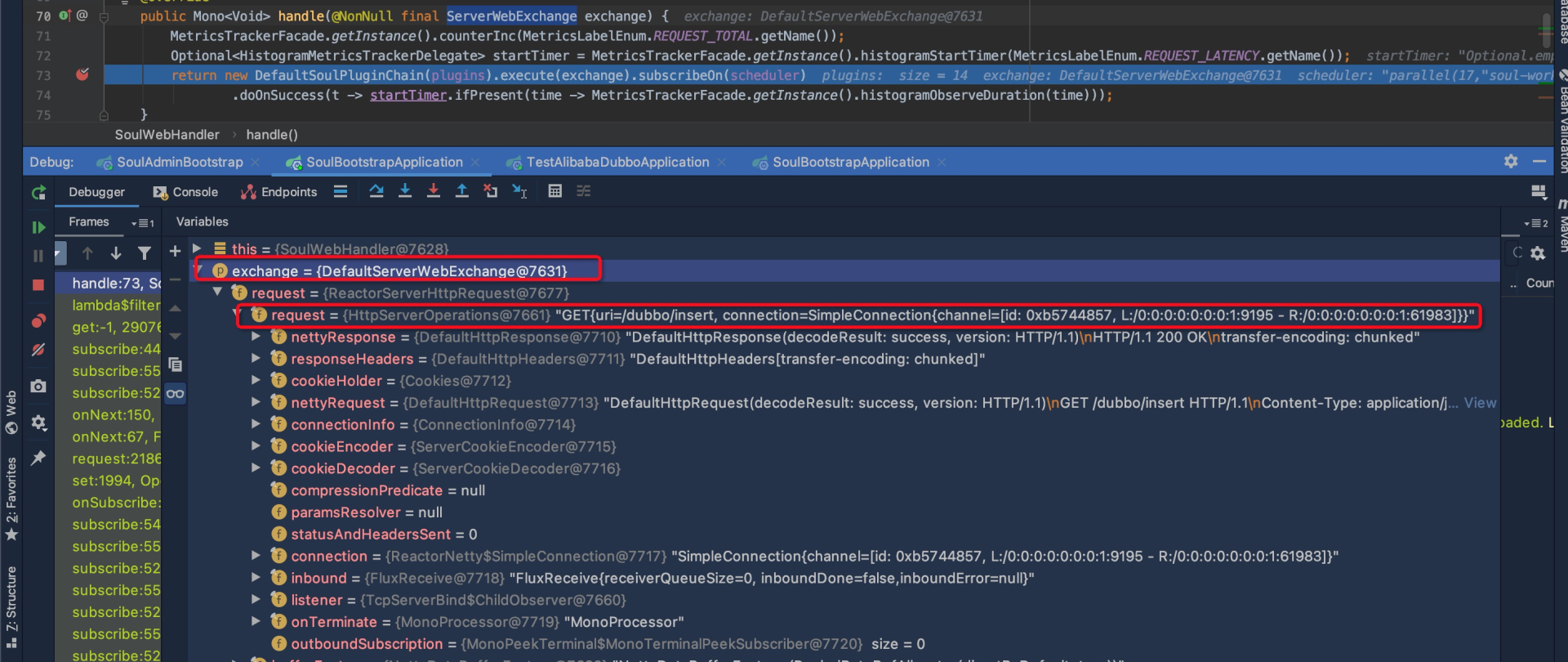Close the SoulAdminBootstrap debug tab

(x=256, y=163)
